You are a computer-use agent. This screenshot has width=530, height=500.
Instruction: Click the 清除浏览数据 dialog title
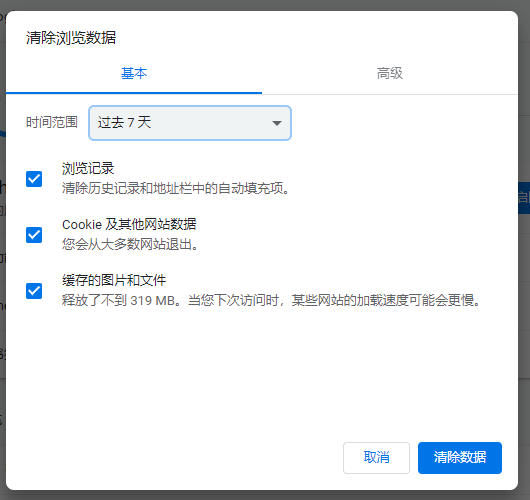(x=71, y=38)
